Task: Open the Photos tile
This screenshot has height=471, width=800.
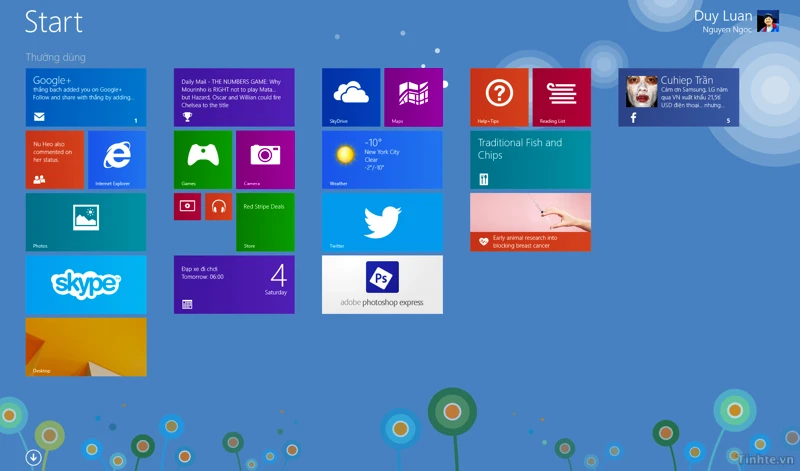Action: (86, 222)
